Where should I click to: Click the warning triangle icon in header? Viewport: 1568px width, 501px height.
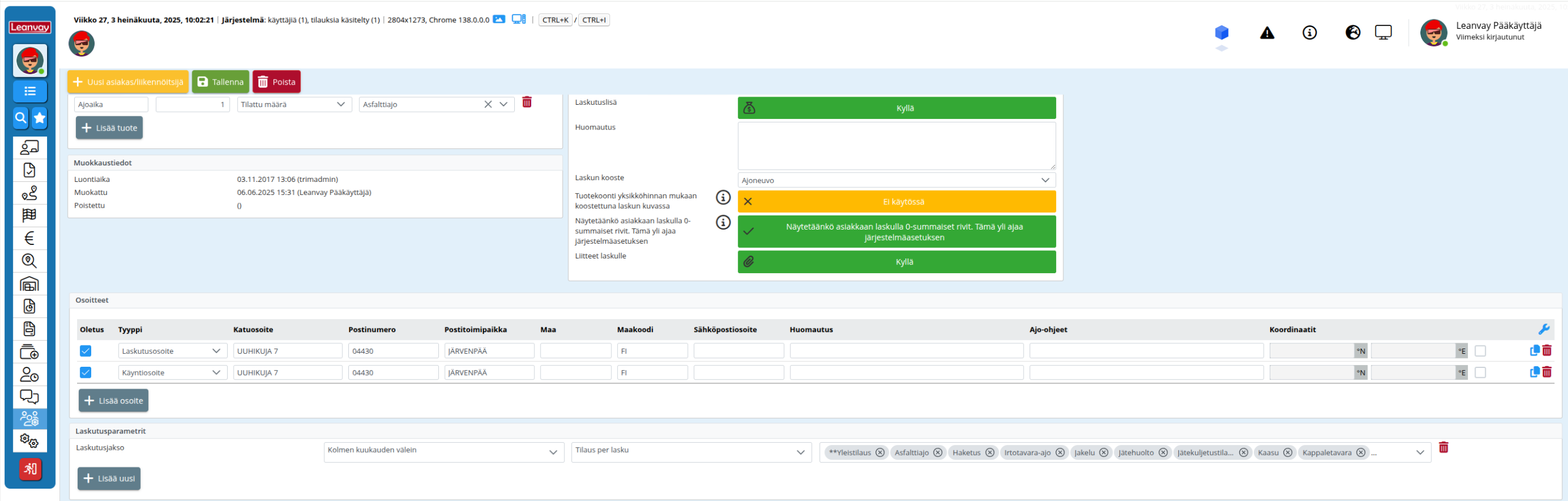click(1267, 33)
